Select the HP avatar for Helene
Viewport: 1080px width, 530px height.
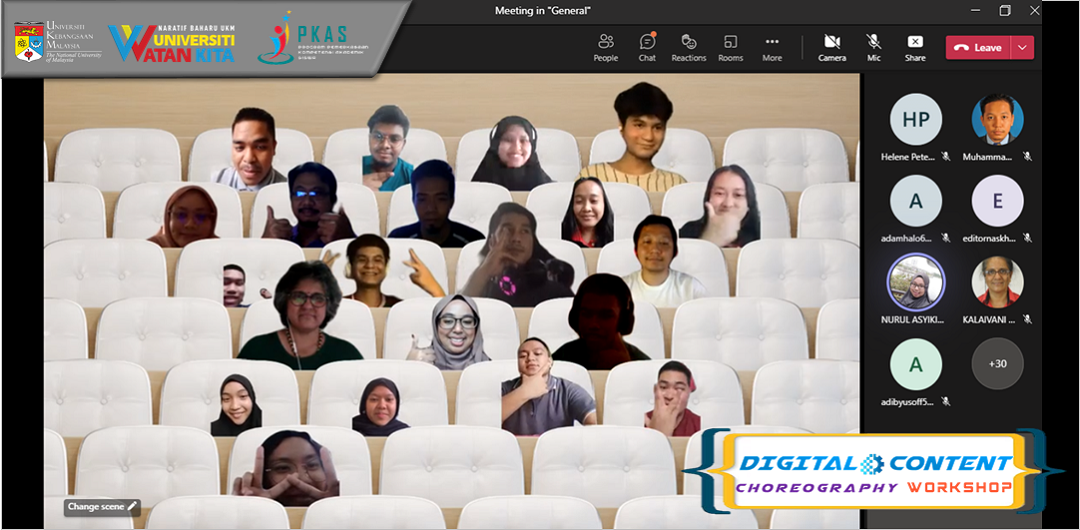click(x=915, y=120)
